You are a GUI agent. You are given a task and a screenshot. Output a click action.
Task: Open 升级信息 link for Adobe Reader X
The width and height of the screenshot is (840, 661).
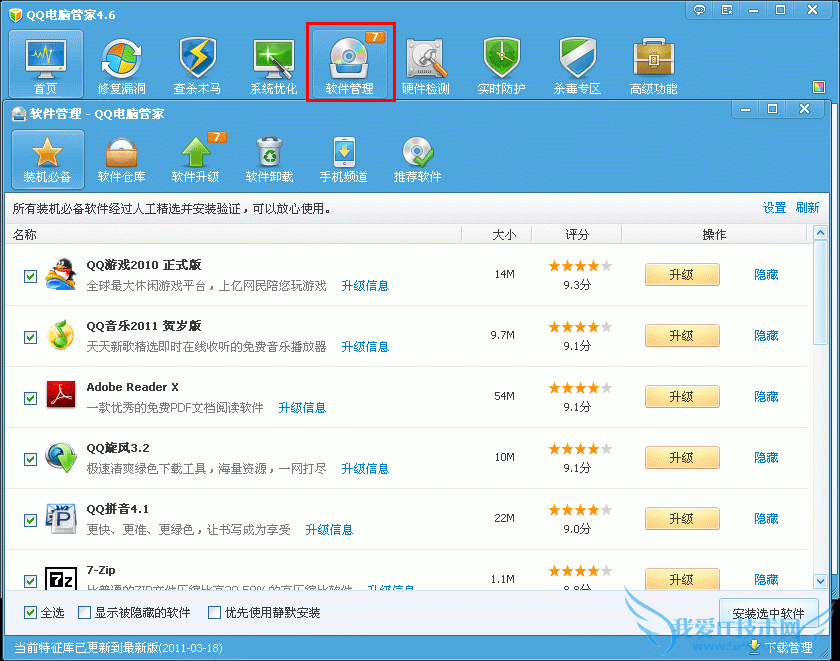(302, 408)
